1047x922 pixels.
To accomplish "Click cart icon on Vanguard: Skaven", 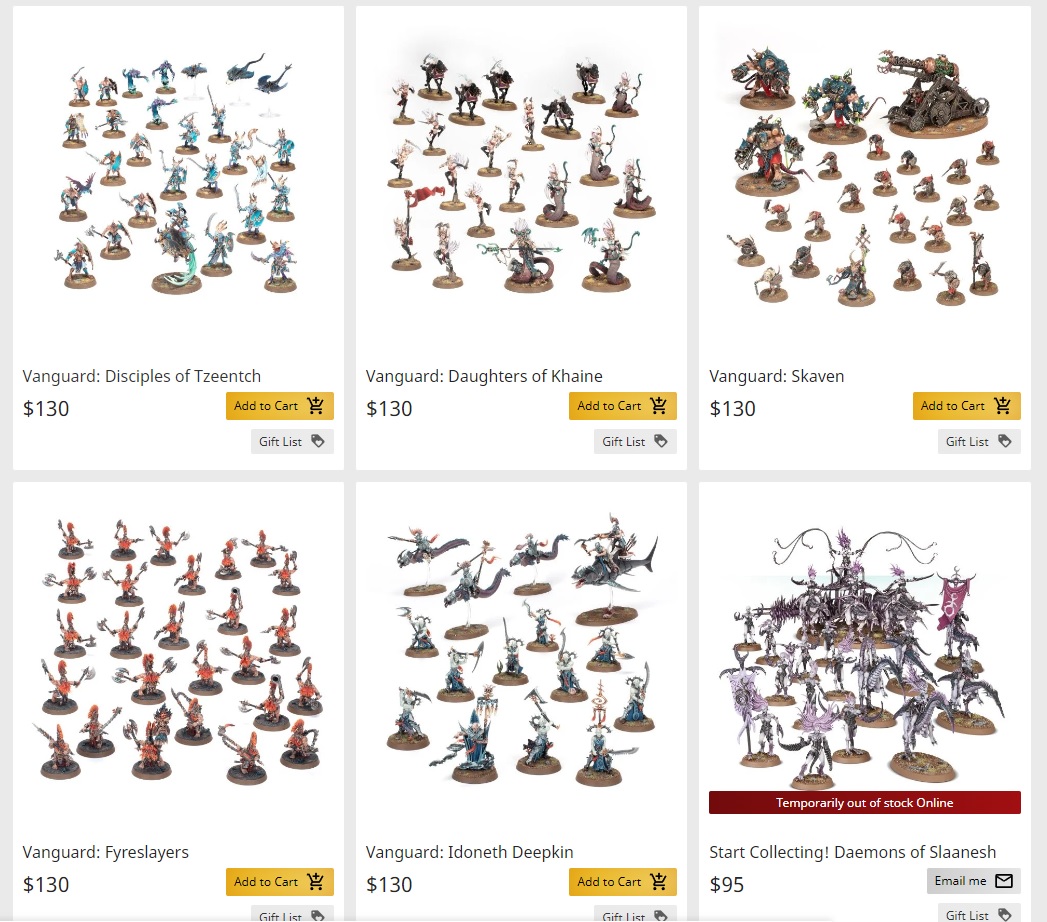I will [x=1002, y=405].
